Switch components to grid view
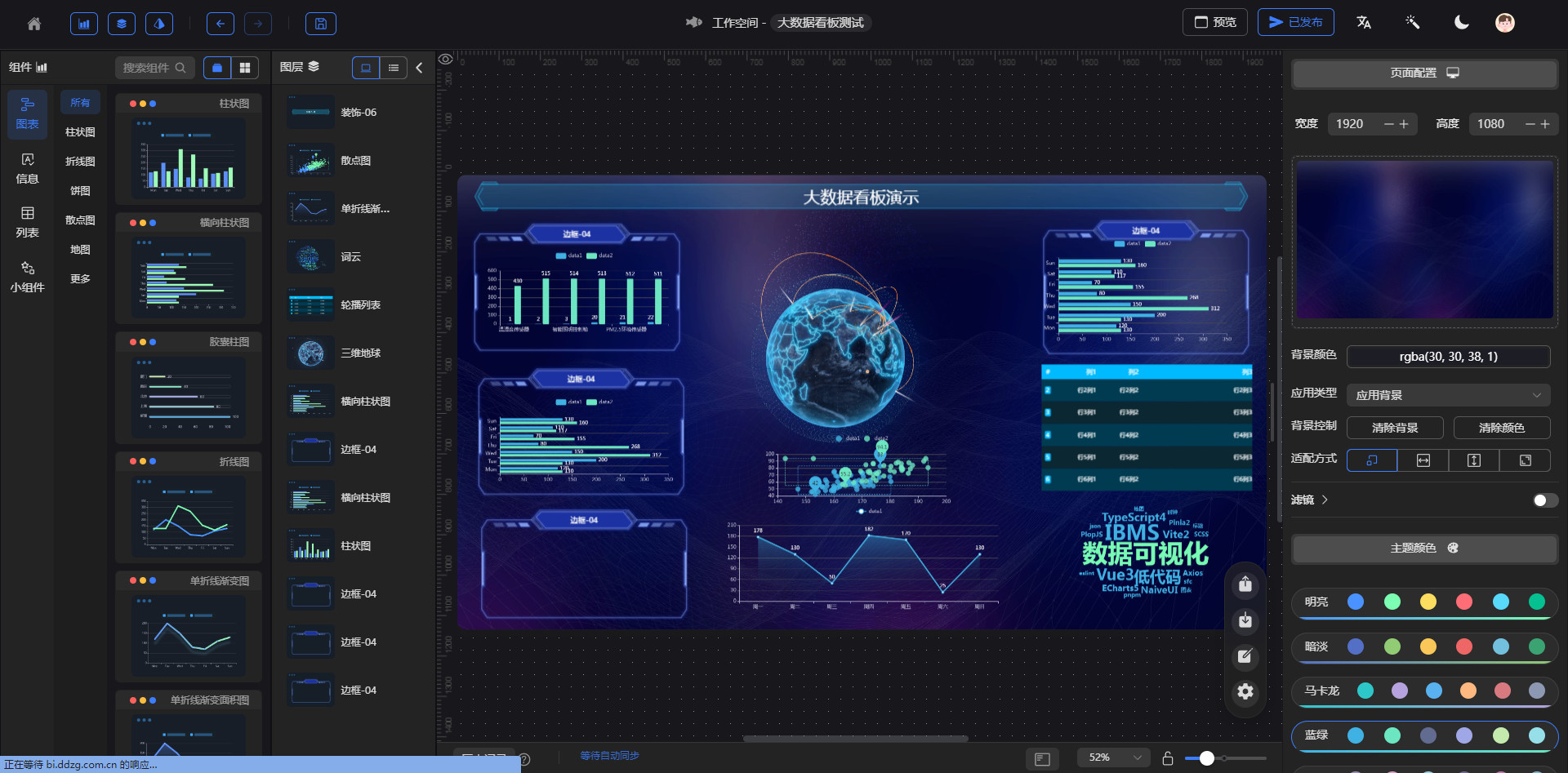The width and height of the screenshot is (1568, 773). coord(244,68)
